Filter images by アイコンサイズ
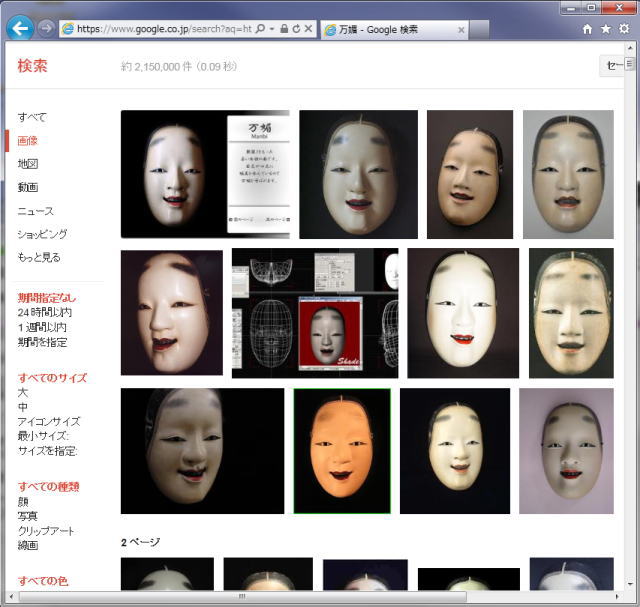 pyautogui.click(x=49, y=421)
